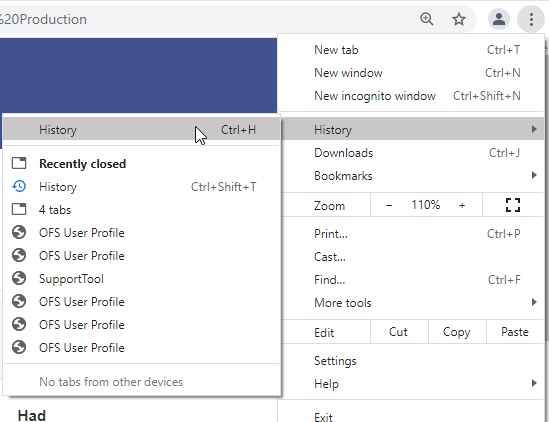
Task: Click the window icon beside 4 tabs
Action: click(19, 209)
